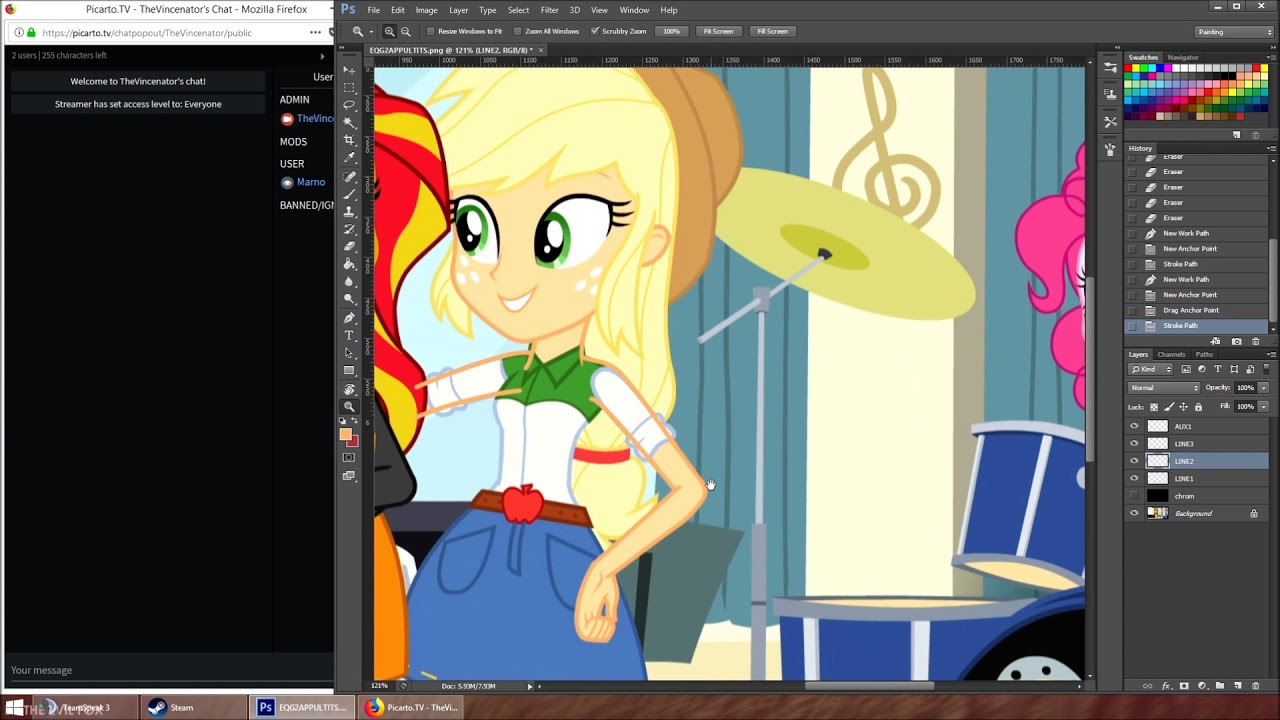Select the Lasso tool
The image size is (1280, 720).
(349, 104)
